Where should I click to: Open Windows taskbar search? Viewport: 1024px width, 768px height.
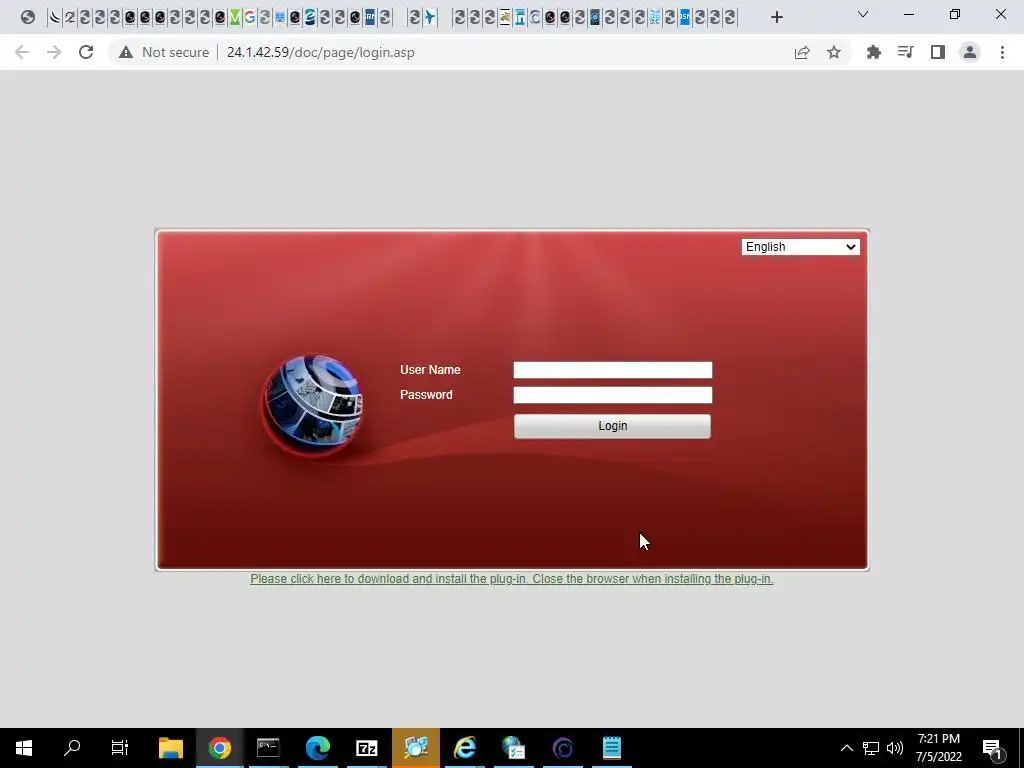[x=72, y=748]
